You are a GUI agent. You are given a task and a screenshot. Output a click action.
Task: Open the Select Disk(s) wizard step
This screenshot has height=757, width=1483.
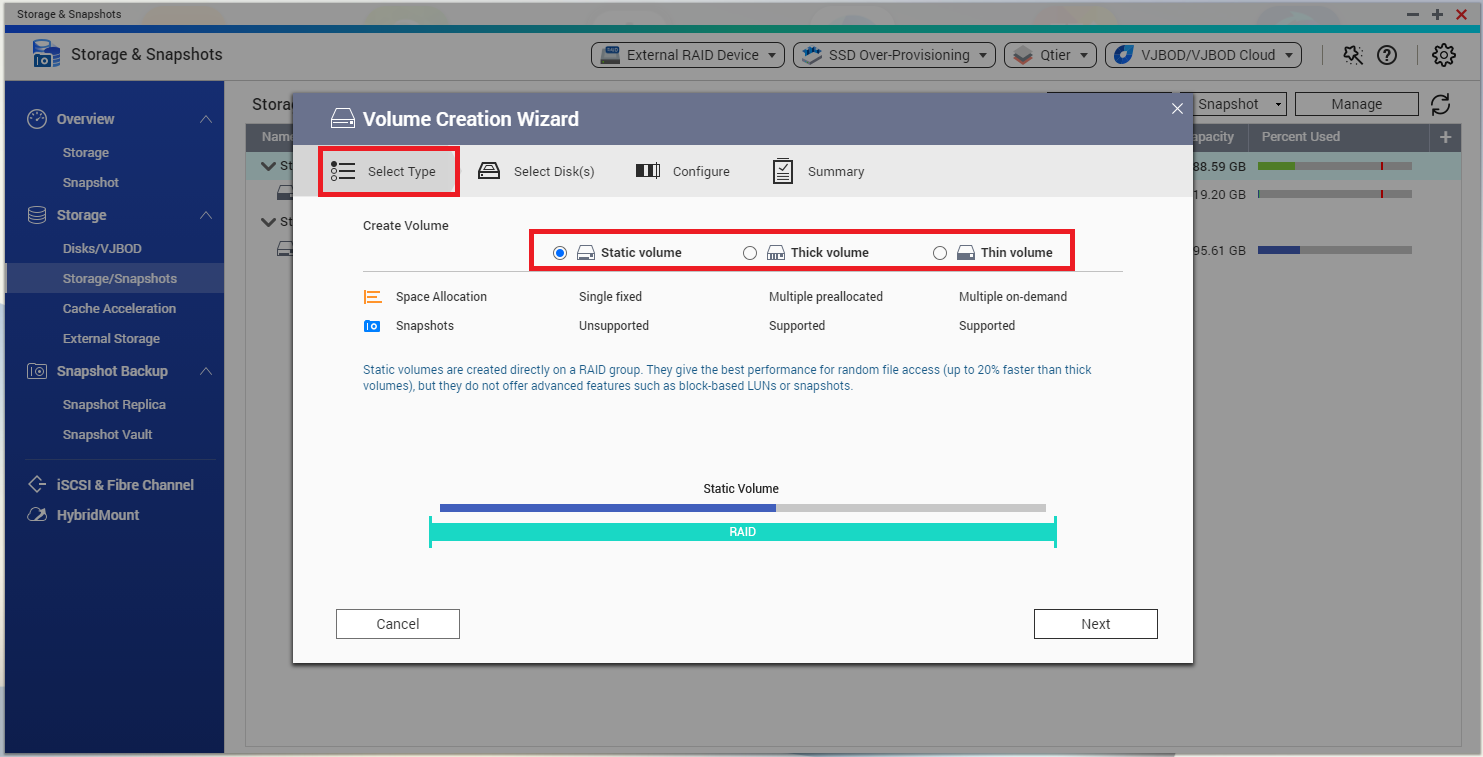[x=537, y=171]
